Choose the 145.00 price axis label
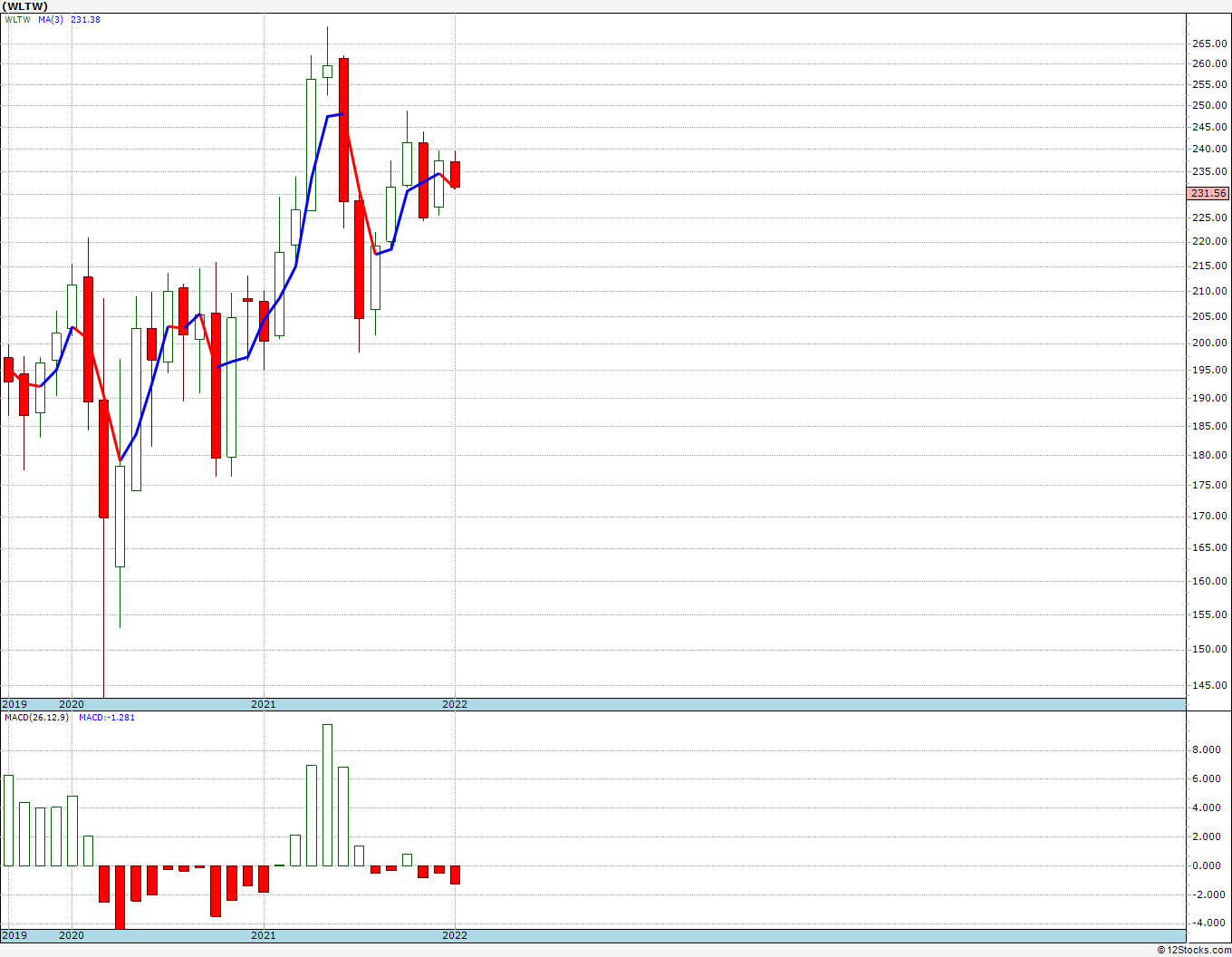Viewport: 1232px width, 957px height. (1210, 685)
